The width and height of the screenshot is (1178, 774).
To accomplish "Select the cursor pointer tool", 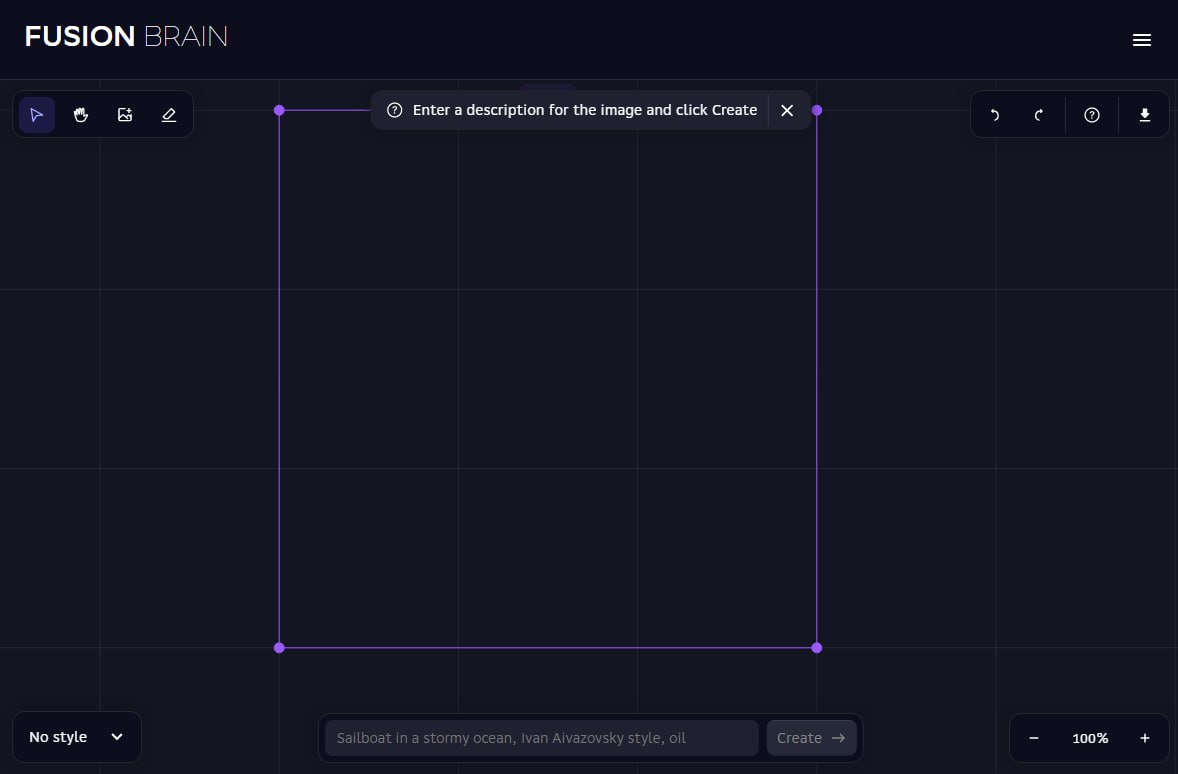I will (x=37, y=115).
